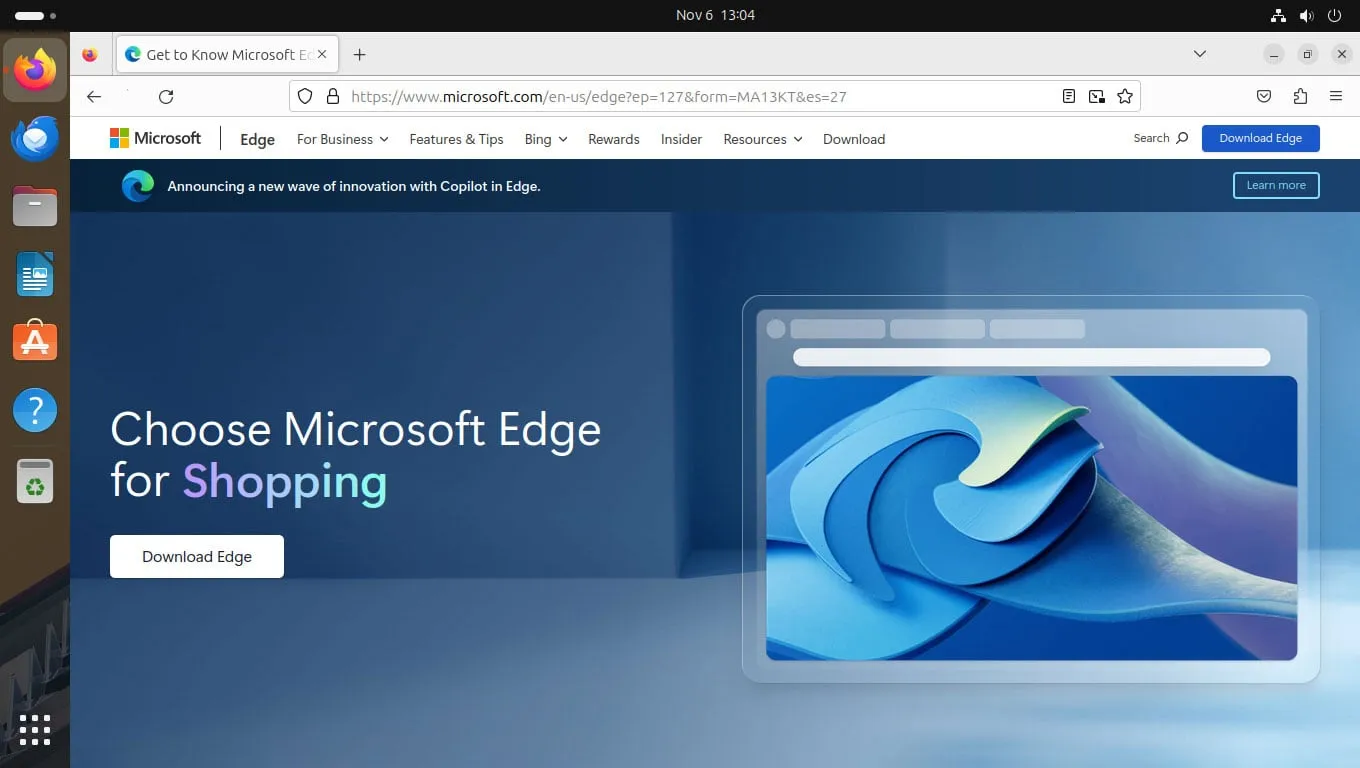Select the Features & Tips menu item
The height and width of the screenshot is (768, 1360).
[x=456, y=140]
